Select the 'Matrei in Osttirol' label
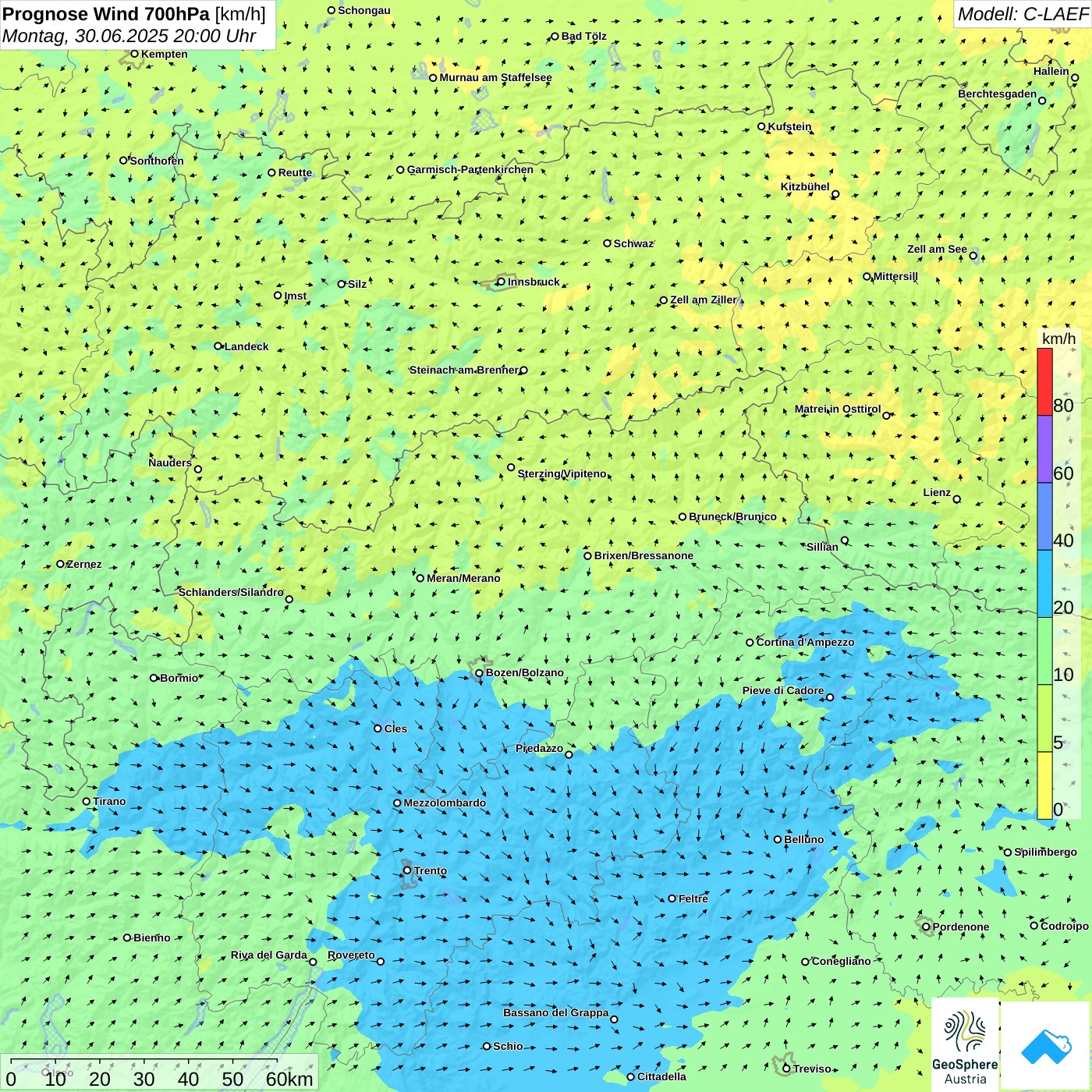 point(838,409)
